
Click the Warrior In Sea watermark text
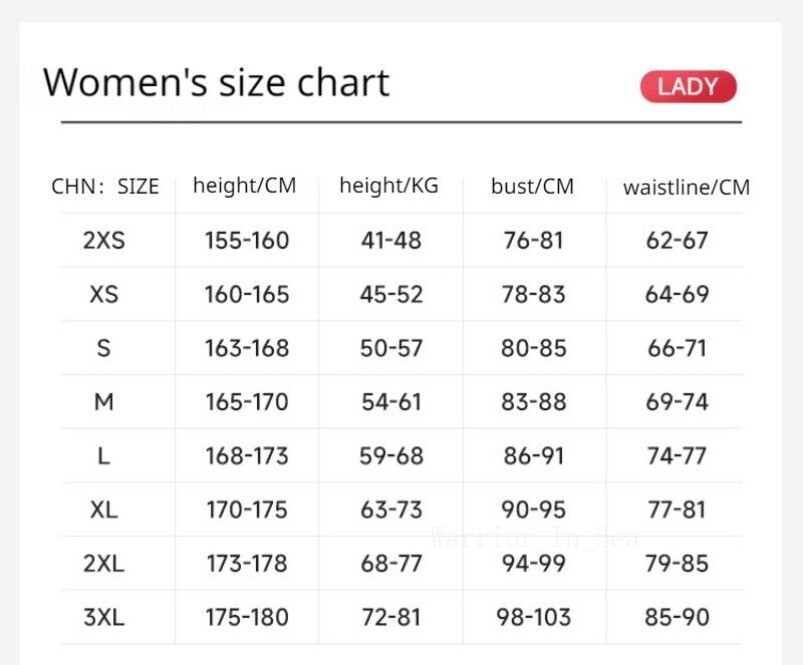(535, 538)
